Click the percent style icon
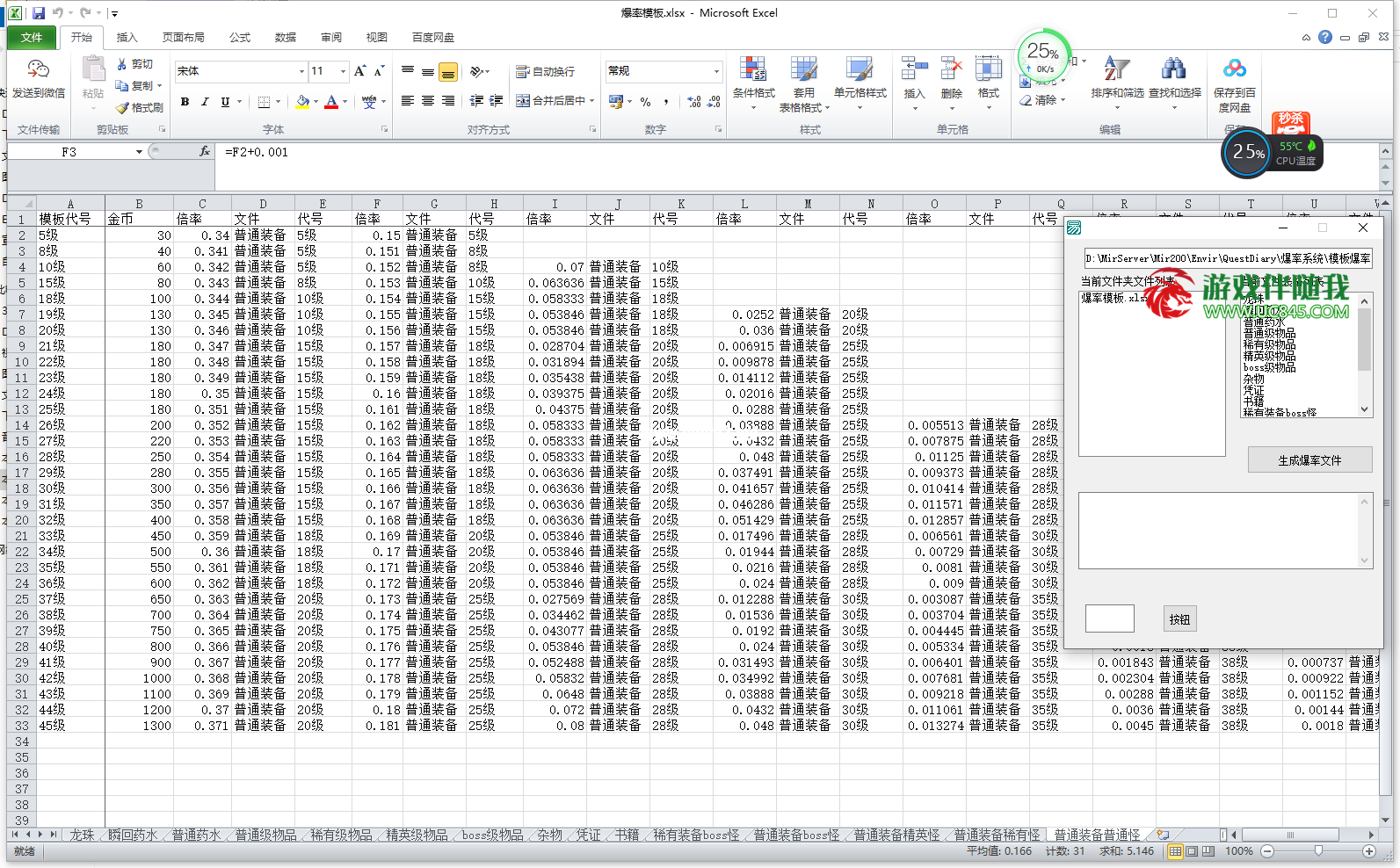The width and height of the screenshot is (1400, 868). tap(646, 102)
